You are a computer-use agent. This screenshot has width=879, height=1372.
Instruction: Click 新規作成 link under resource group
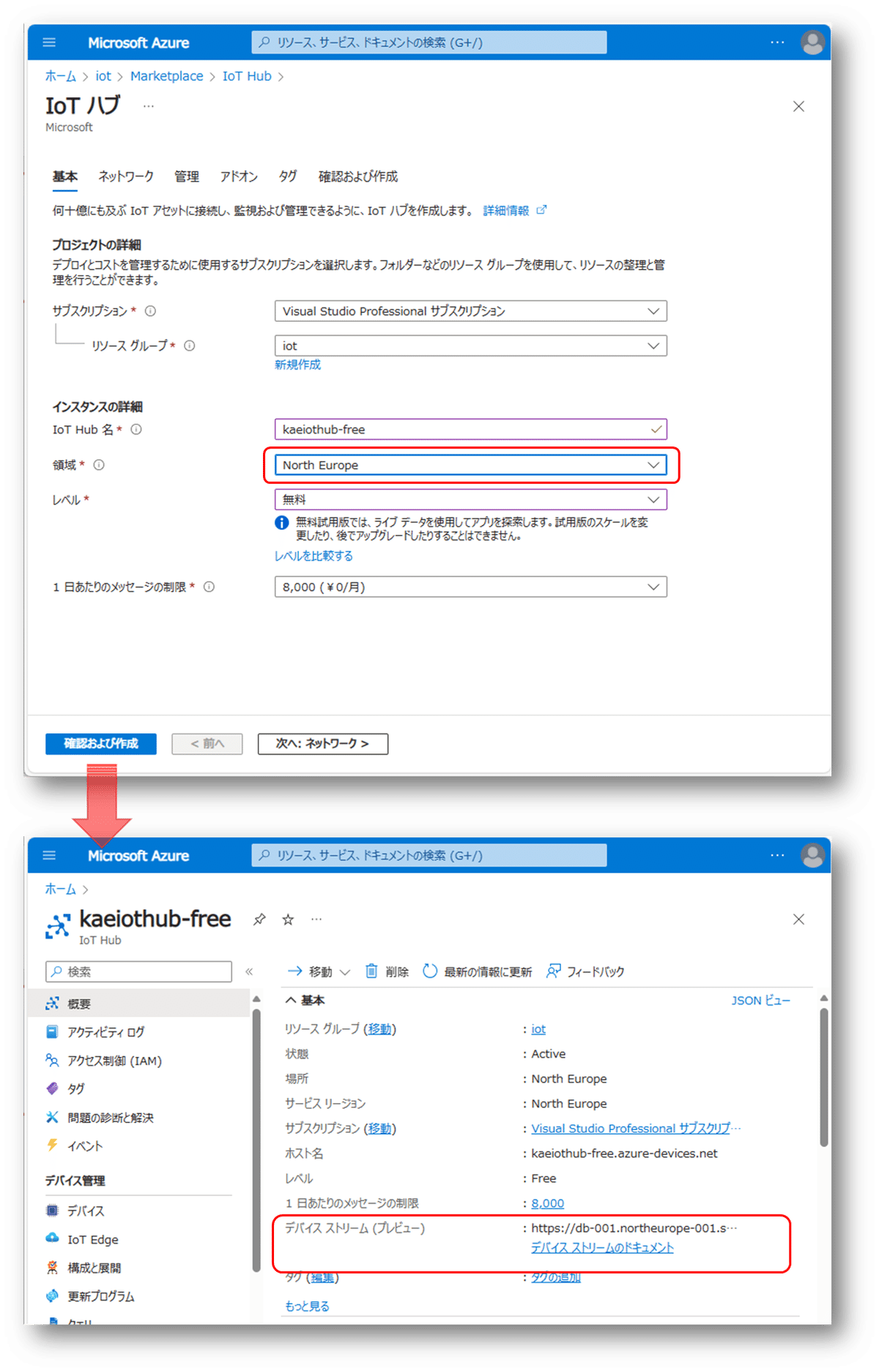point(297,364)
